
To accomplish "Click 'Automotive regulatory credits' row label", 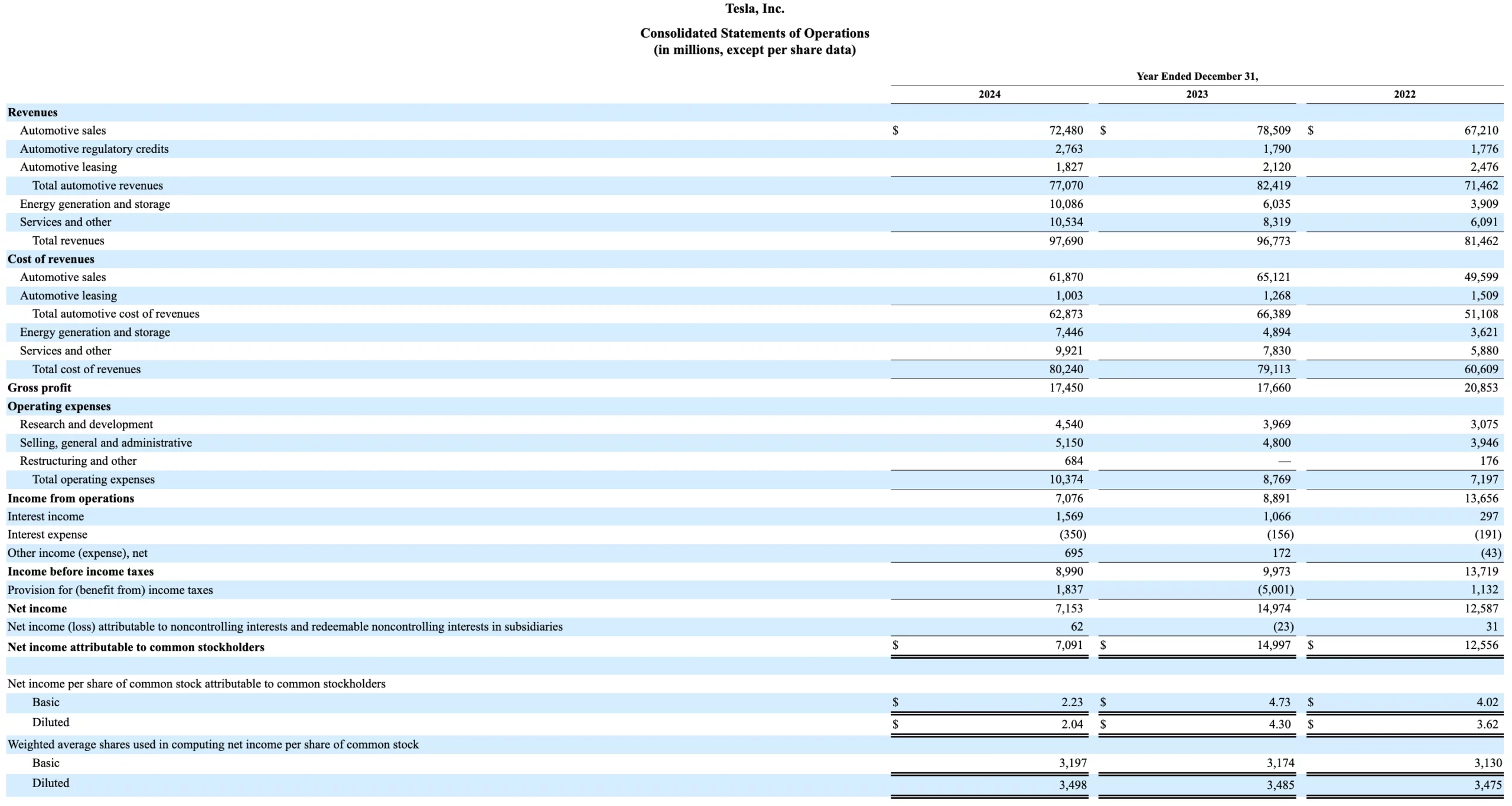I will click(x=94, y=149).
